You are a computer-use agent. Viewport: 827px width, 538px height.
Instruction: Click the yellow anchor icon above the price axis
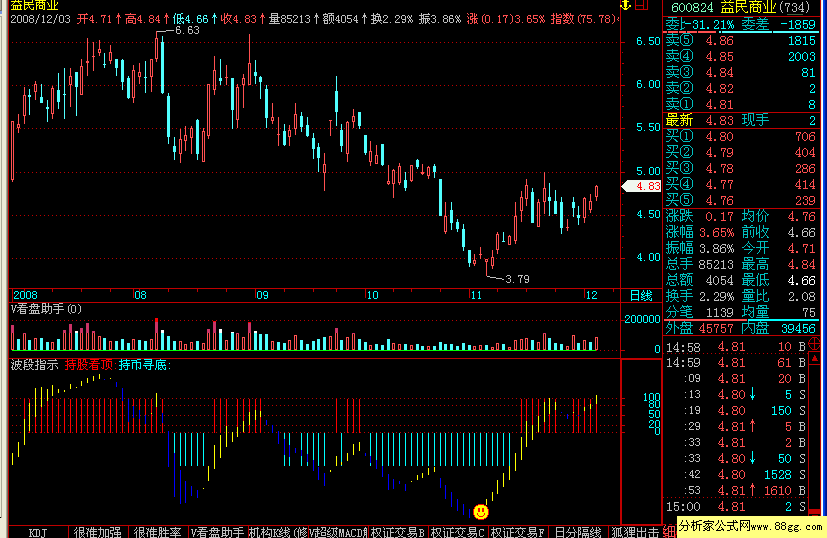626,5
